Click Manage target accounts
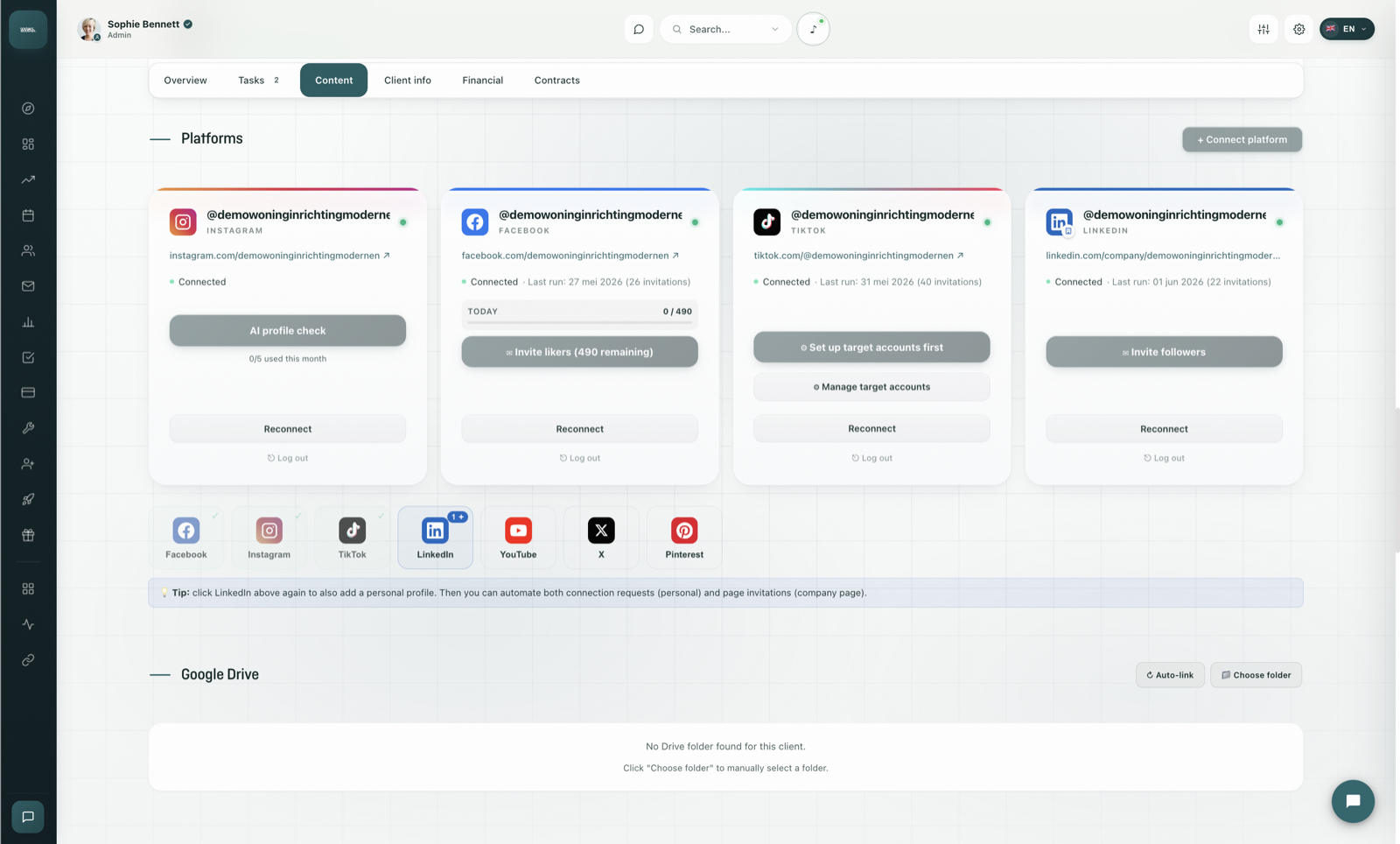Image resolution: width=1400 pixels, height=844 pixels. [x=871, y=386]
